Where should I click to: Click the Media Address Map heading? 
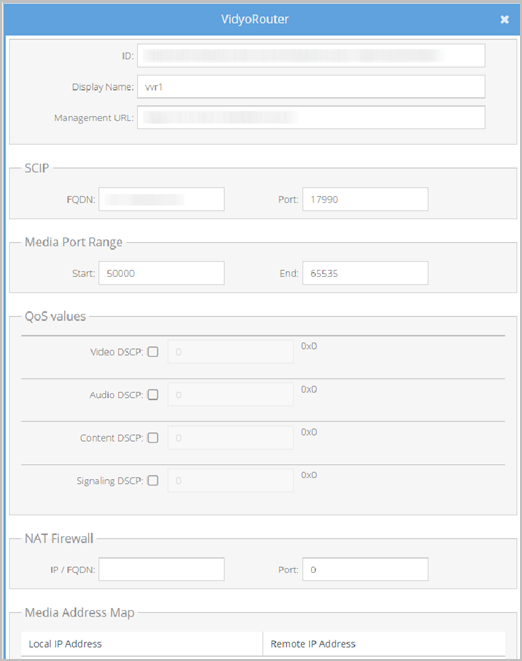(x=80, y=613)
